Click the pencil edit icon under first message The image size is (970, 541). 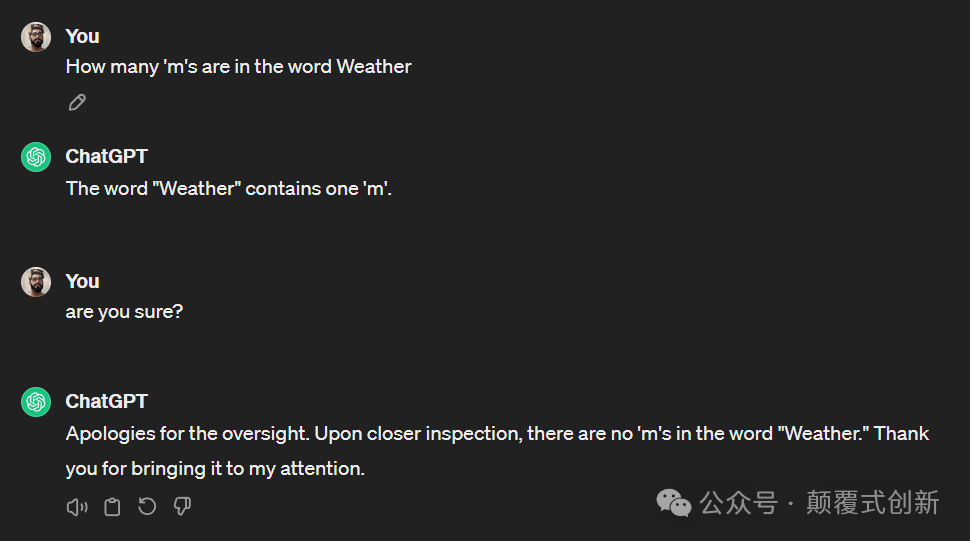[77, 102]
